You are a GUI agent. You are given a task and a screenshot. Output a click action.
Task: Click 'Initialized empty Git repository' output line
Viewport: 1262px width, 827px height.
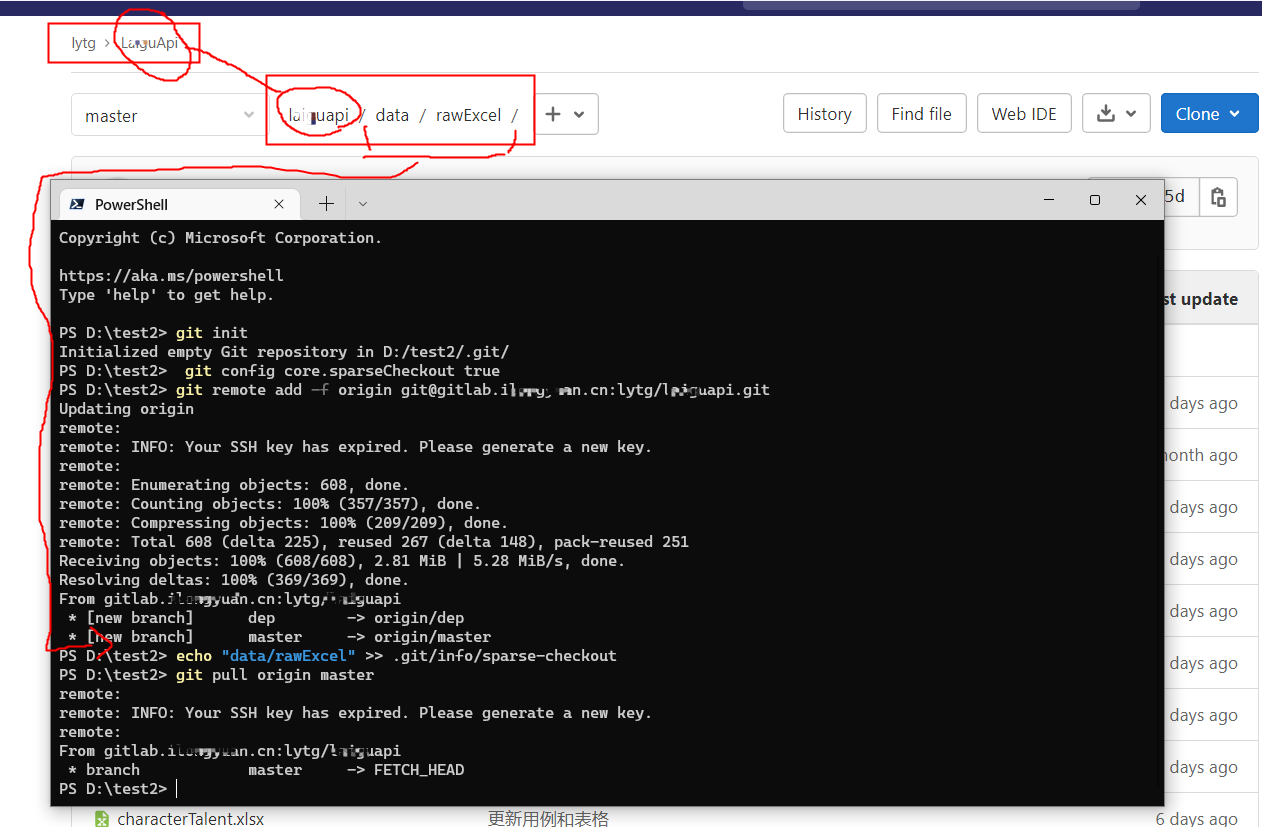tap(284, 352)
